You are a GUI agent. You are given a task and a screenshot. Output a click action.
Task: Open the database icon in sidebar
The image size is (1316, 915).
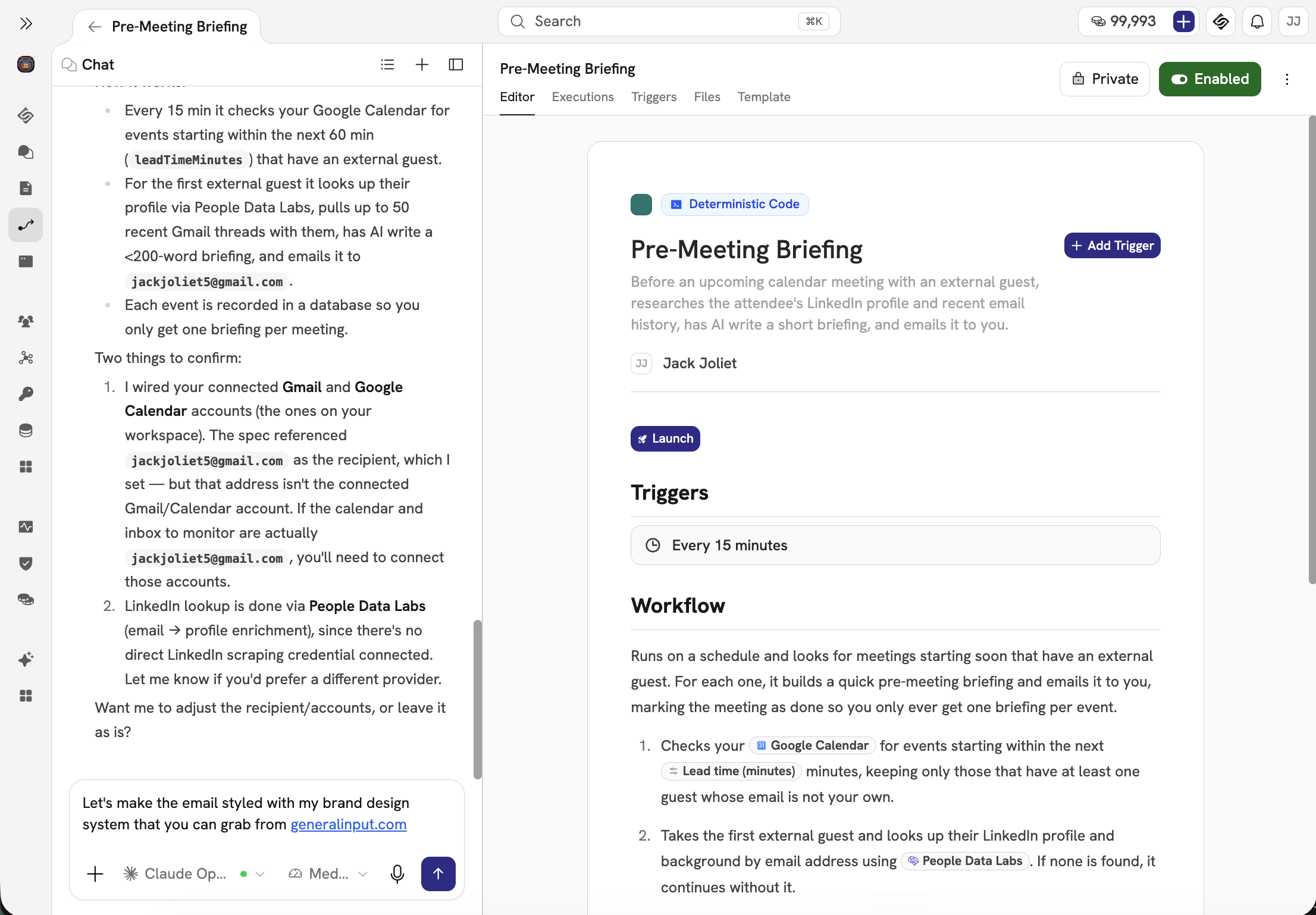[x=26, y=431]
